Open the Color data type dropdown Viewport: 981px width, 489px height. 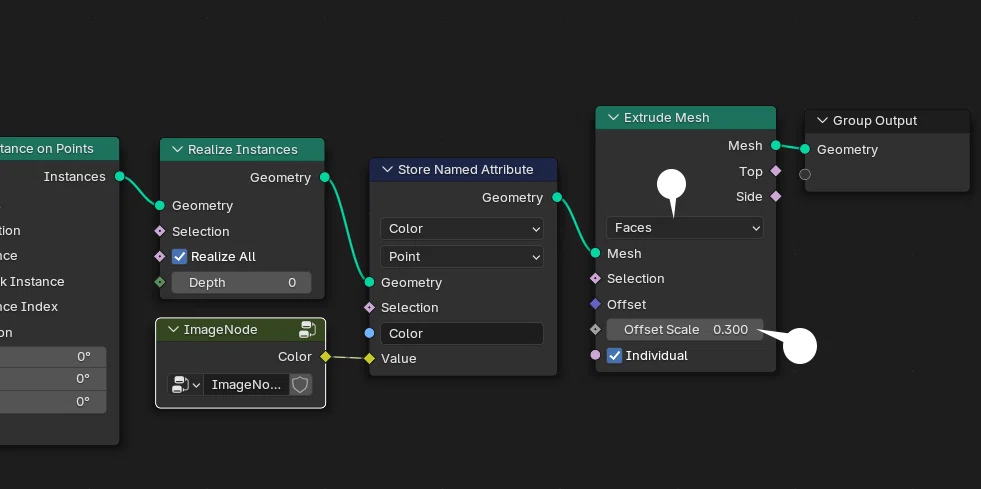462,229
